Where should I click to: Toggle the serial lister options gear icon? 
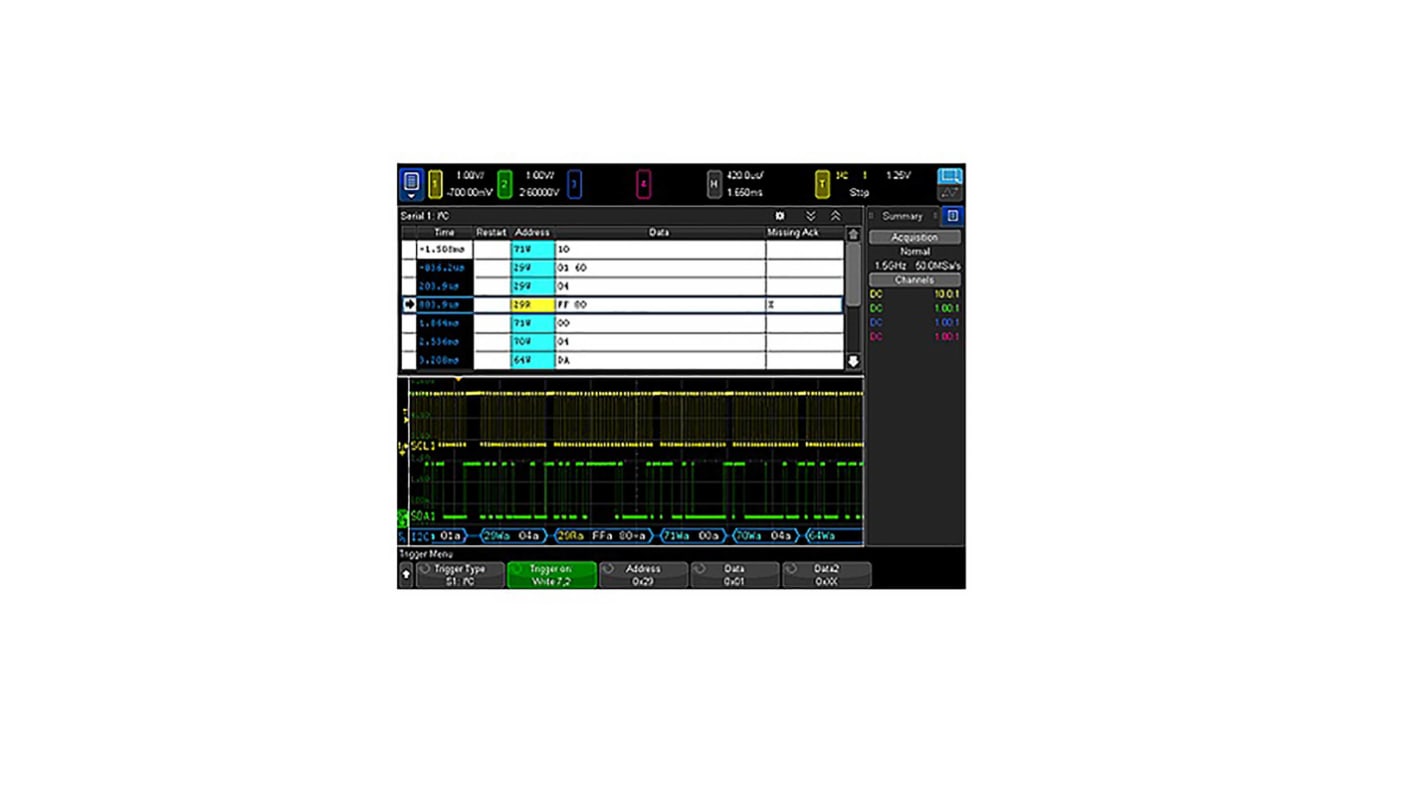[x=780, y=215]
